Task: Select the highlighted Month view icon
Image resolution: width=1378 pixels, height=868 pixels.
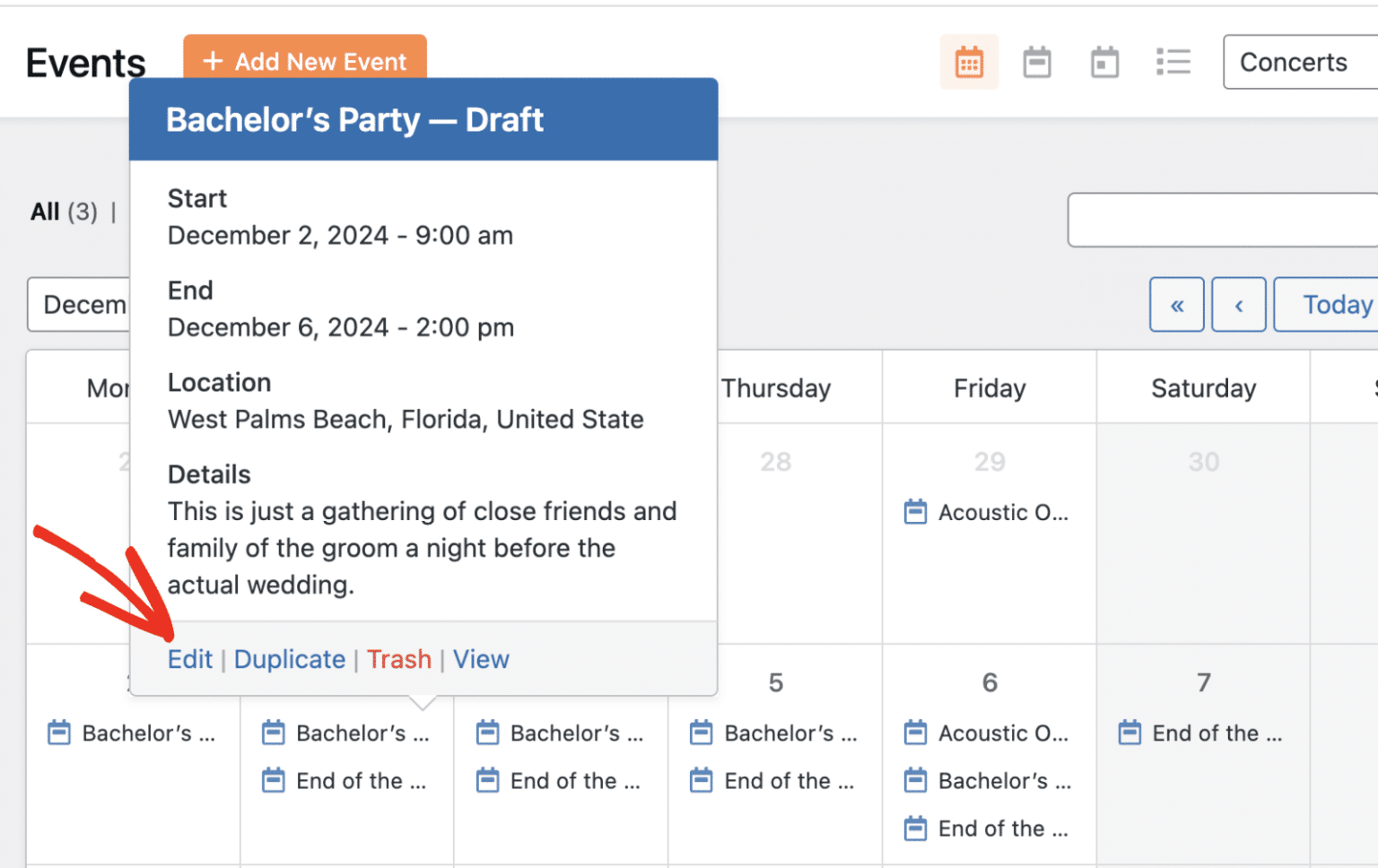Action: pos(969,62)
